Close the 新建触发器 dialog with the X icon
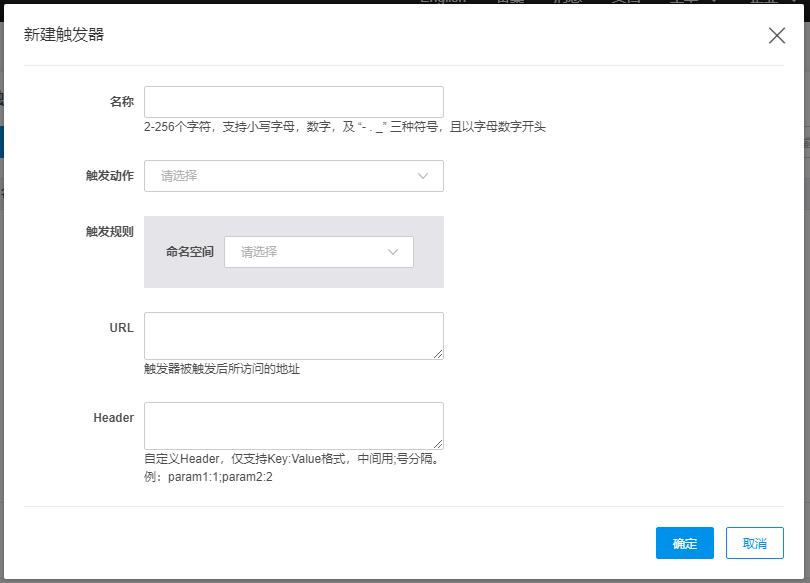This screenshot has height=583, width=810. [777, 35]
